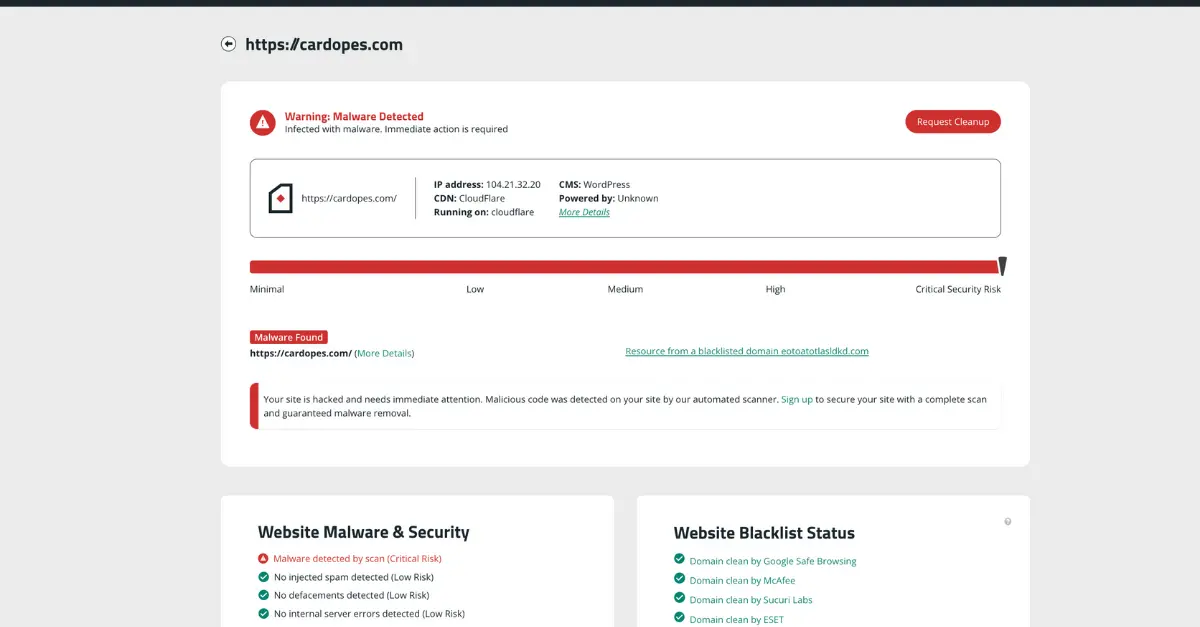1200x627 pixels.
Task: Click the Malware Found red badge
Action: (x=289, y=337)
